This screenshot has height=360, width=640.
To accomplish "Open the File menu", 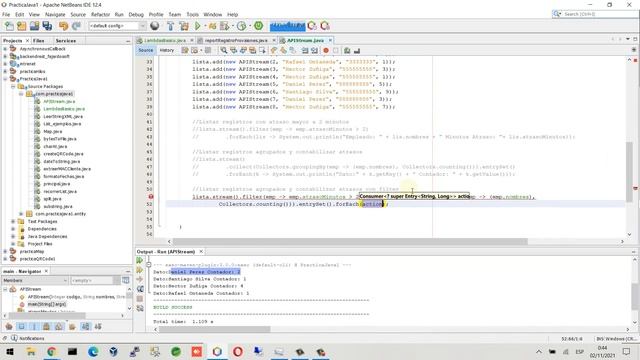I will pyautogui.click(x=6, y=14).
